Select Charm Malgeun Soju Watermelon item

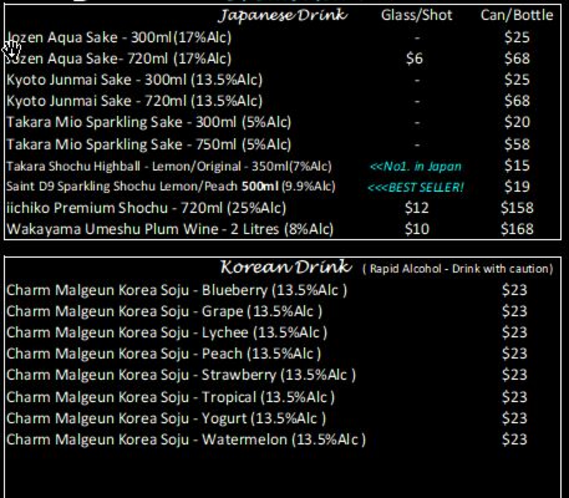(x=186, y=440)
